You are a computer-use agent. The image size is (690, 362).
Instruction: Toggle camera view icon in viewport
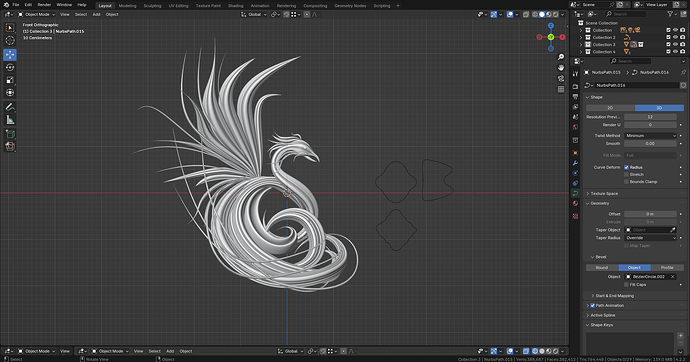tap(561, 78)
